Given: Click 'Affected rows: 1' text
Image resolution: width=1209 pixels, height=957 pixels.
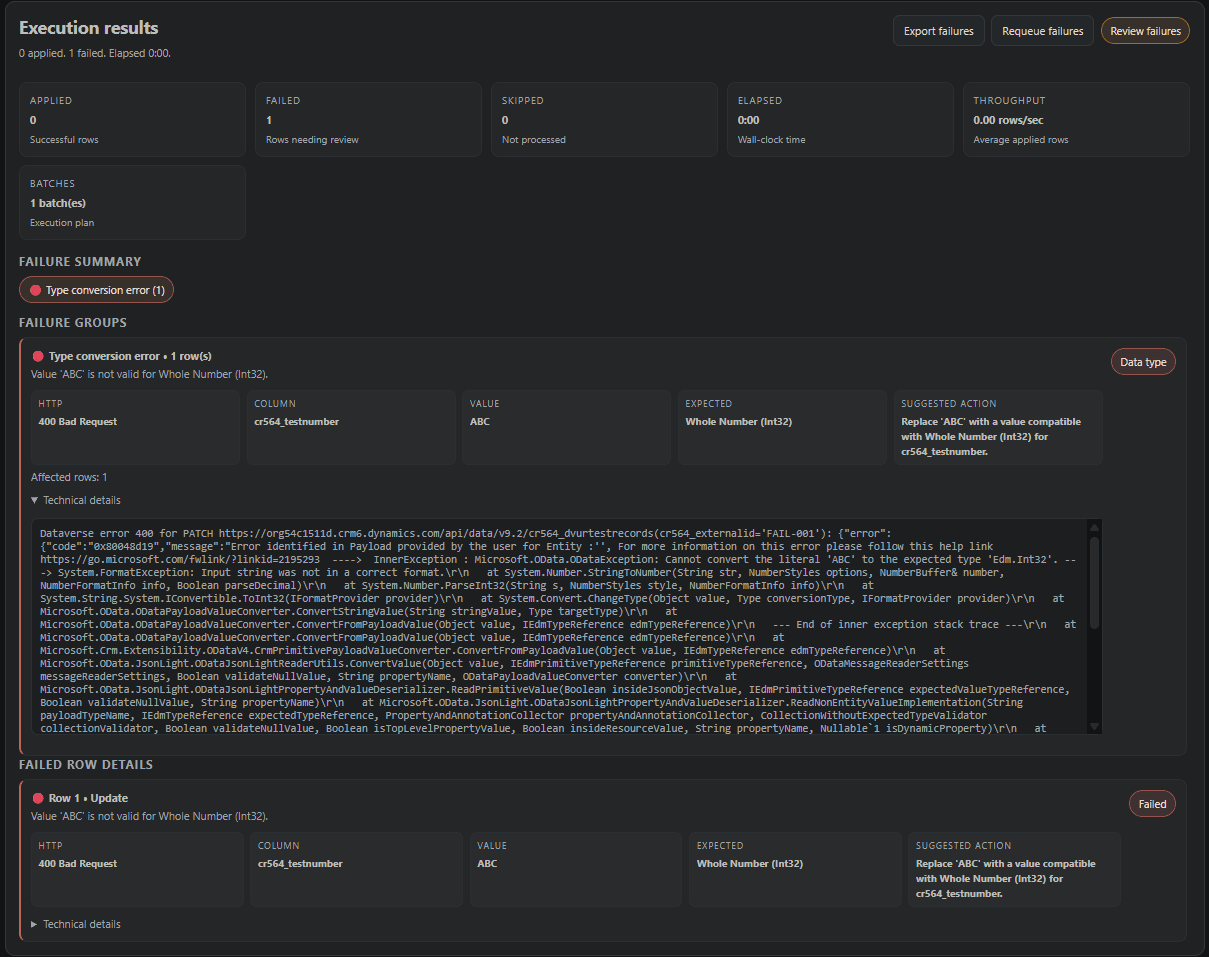Looking at the screenshot, I should pos(69,478).
